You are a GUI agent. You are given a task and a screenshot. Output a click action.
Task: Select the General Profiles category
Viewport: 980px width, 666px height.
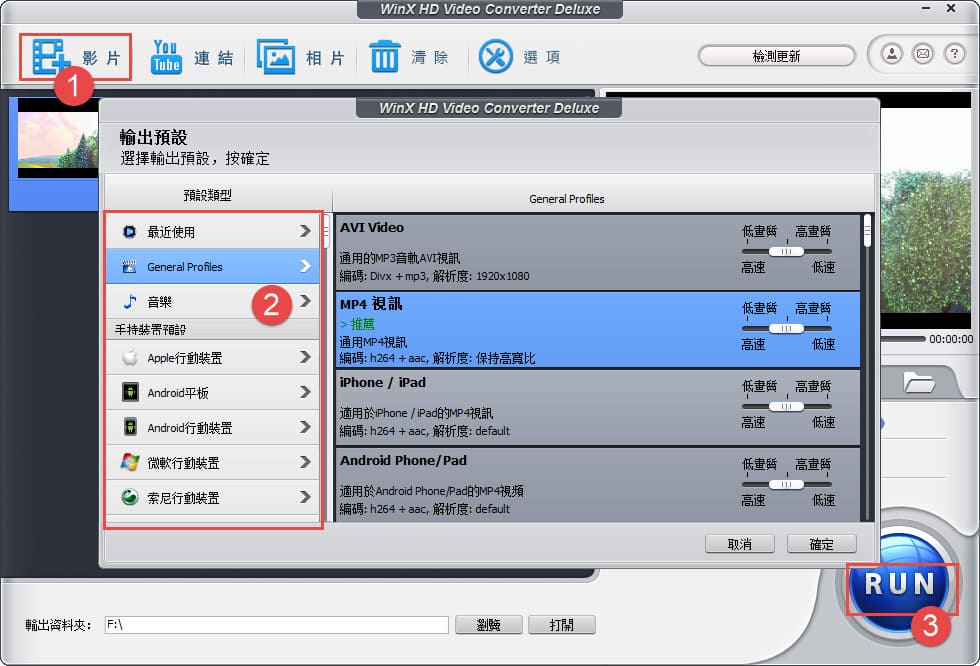[212, 267]
